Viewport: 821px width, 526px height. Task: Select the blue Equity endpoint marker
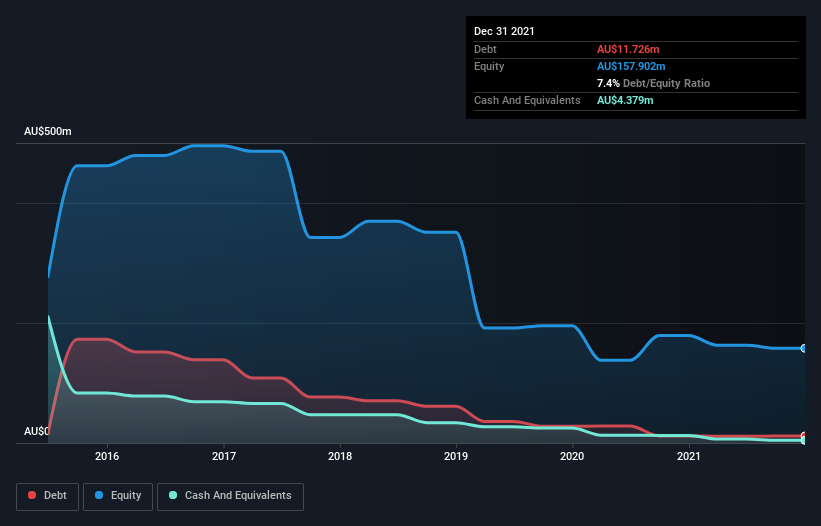tap(804, 348)
